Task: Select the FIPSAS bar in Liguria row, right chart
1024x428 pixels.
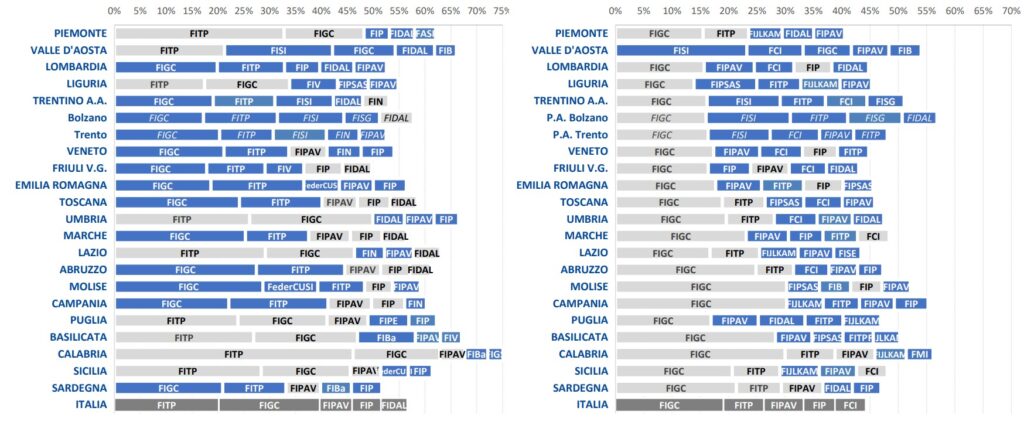Action: (726, 84)
